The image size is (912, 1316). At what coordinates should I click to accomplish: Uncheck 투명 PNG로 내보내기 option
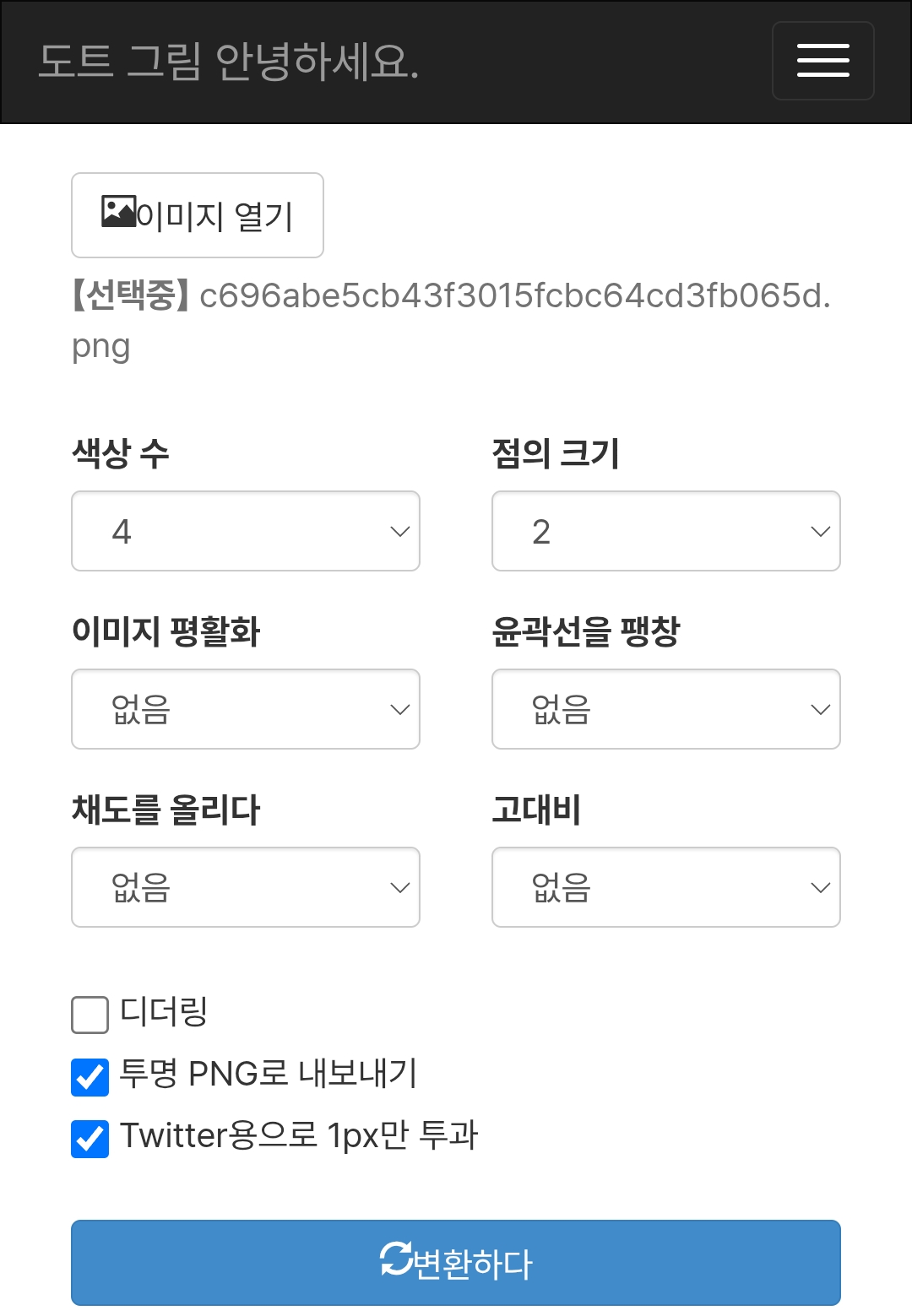(90, 1077)
